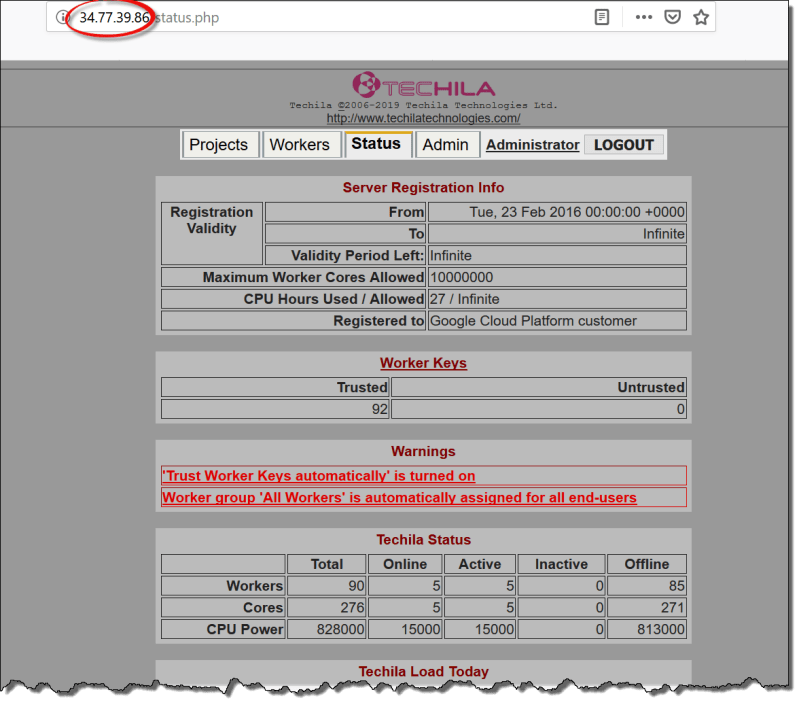Open the Worker Keys link
The width and height of the screenshot is (799, 709).
(423, 363)
